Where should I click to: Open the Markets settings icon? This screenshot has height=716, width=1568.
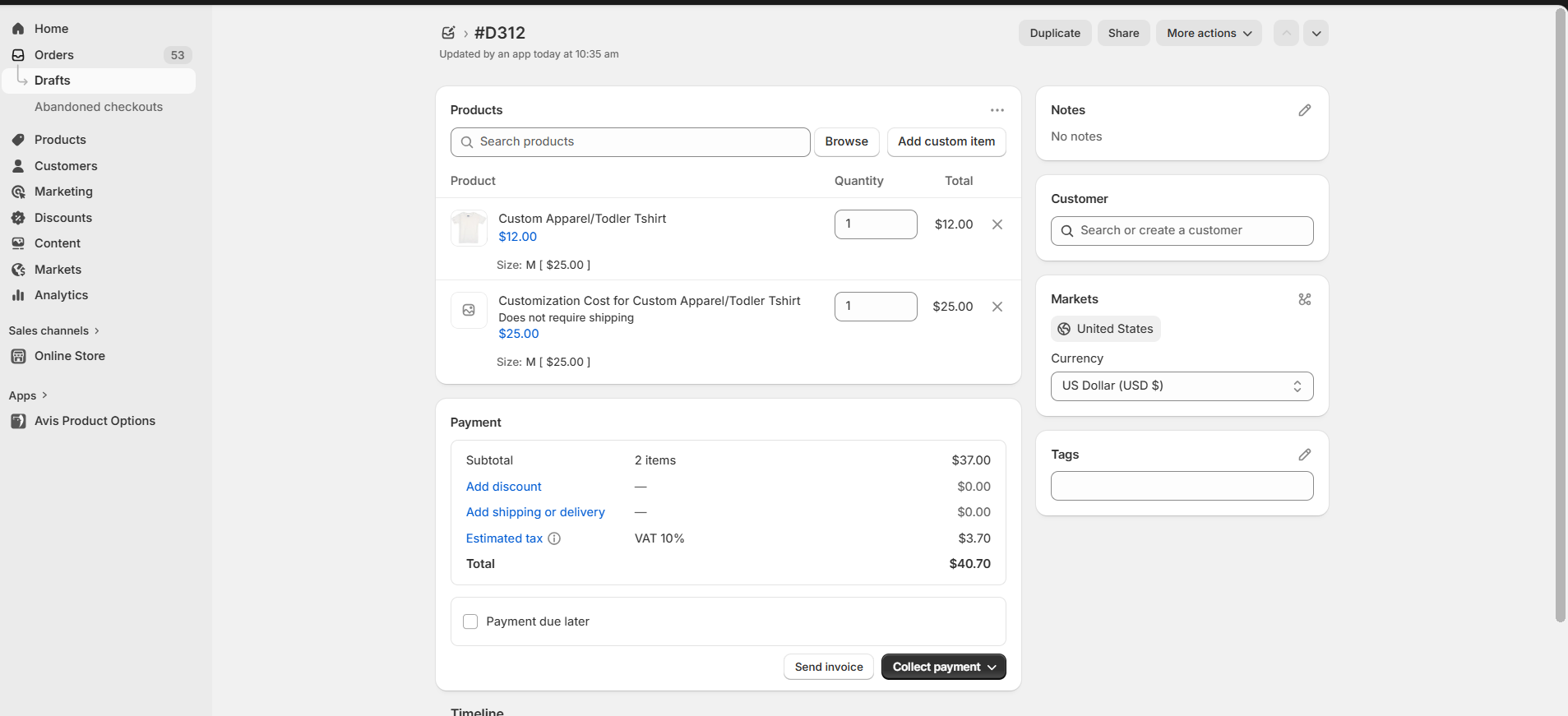point(1304,299)
